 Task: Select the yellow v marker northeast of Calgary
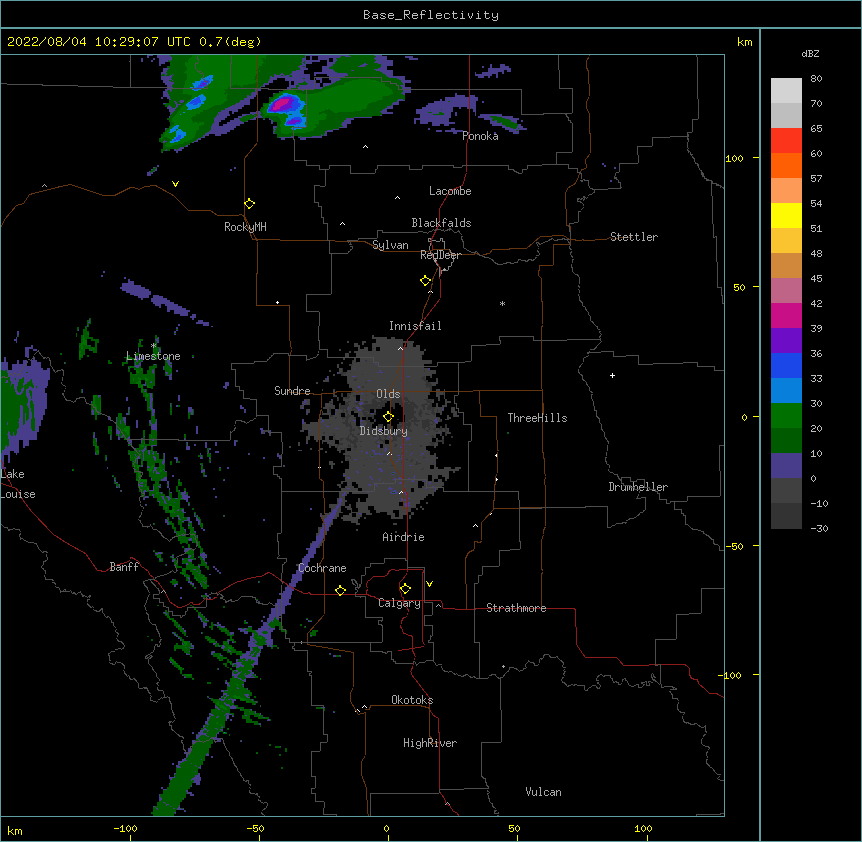[429, 584]
